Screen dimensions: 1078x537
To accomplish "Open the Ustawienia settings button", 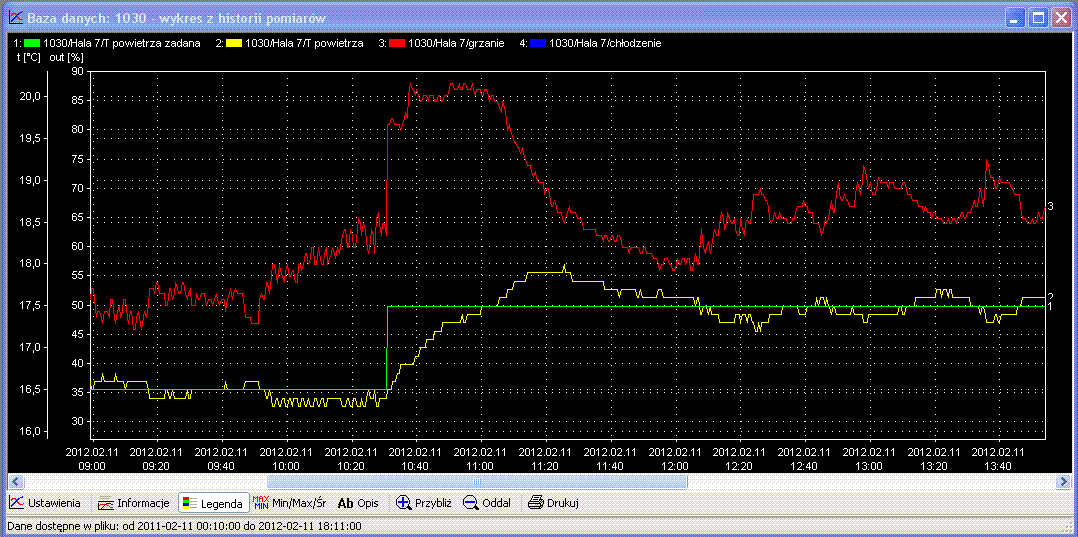I will 46,503.
